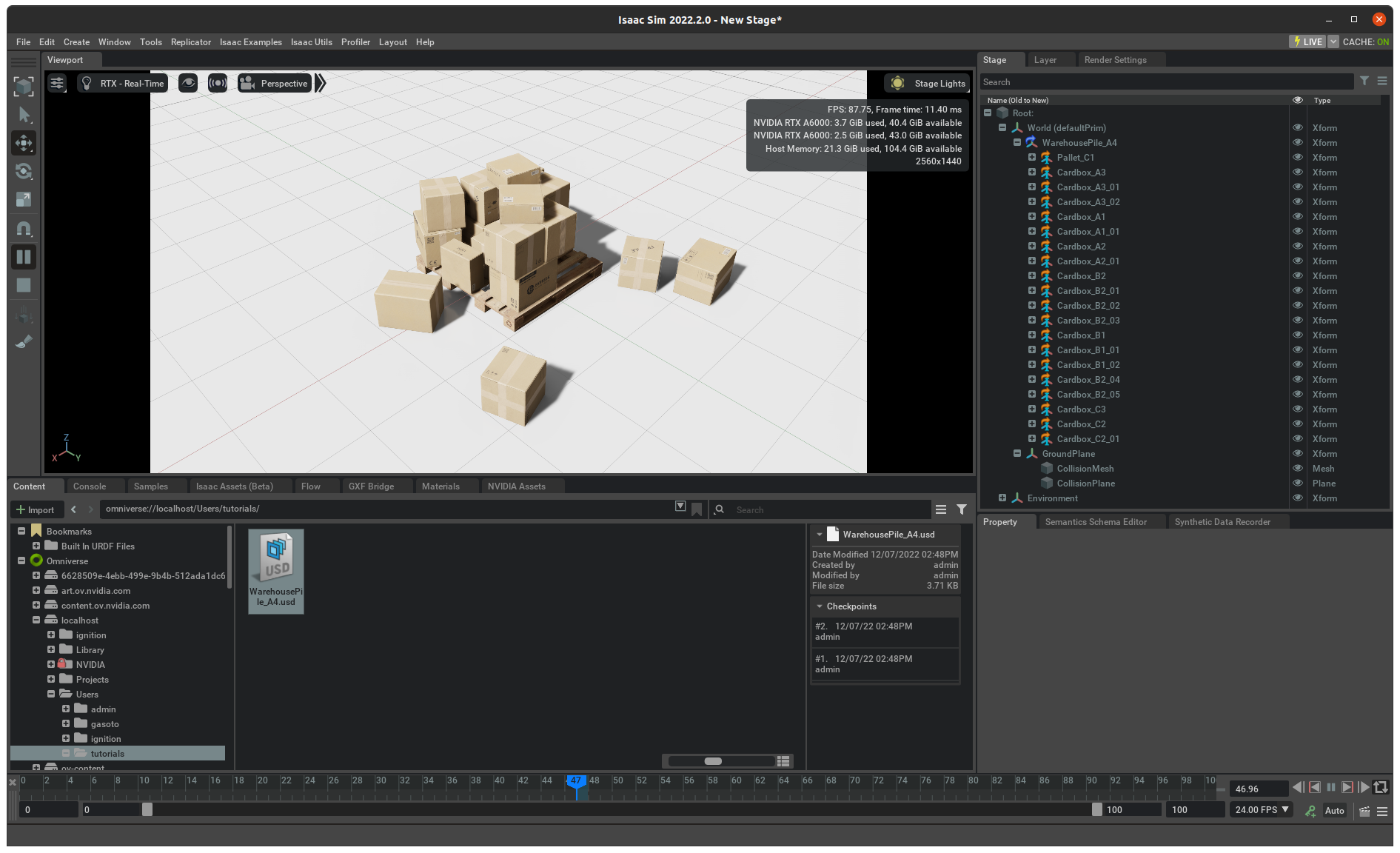Click the viewport broadcast/stream icon
Image resolution: width=1400 pixels, height=853 pixels.
(x=218, y=83)
